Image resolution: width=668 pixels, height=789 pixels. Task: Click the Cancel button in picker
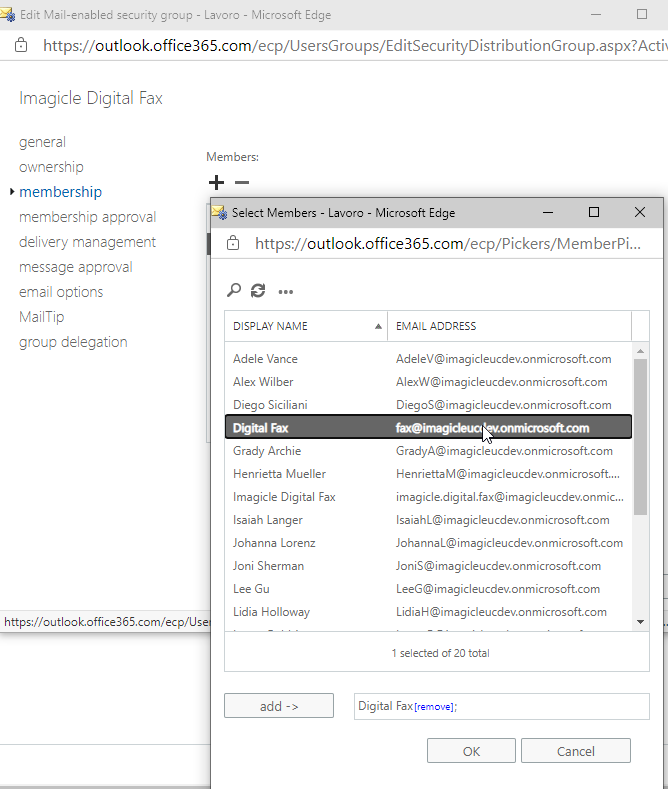point(575,751)
